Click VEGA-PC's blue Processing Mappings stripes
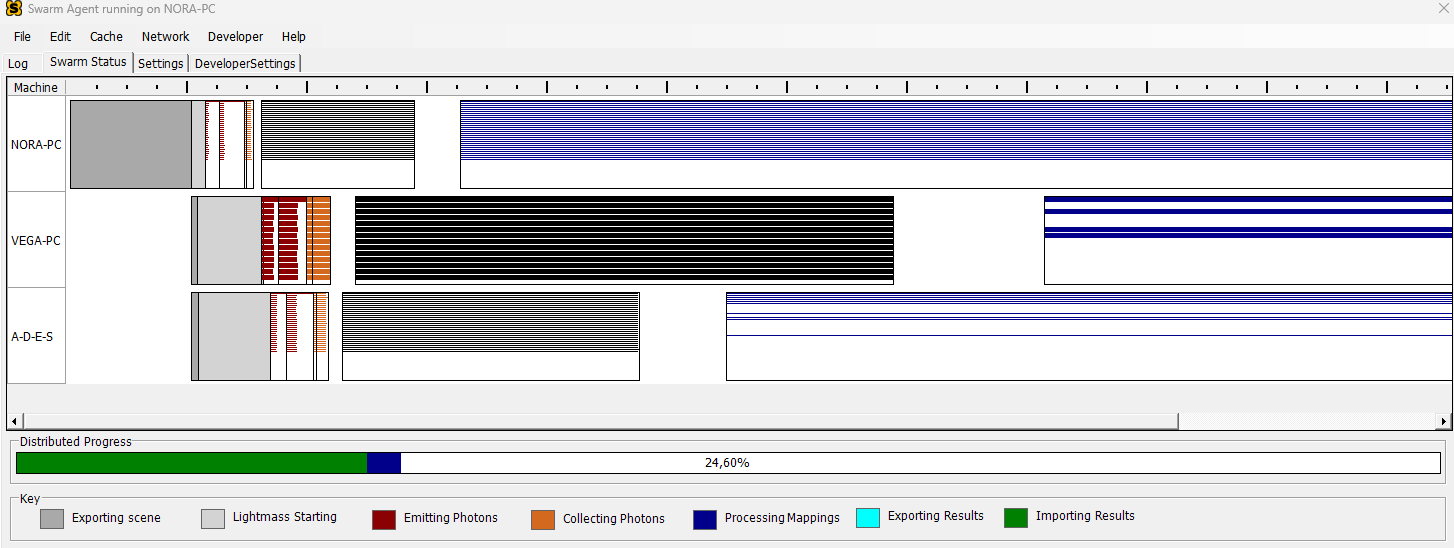 [1247, 216]
